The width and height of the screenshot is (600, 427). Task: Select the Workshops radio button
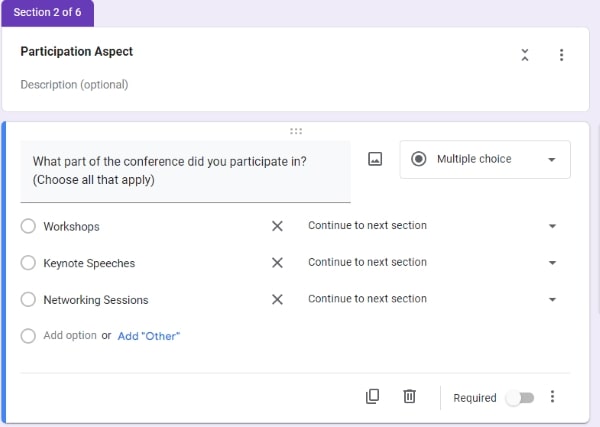tap(28, 226)
